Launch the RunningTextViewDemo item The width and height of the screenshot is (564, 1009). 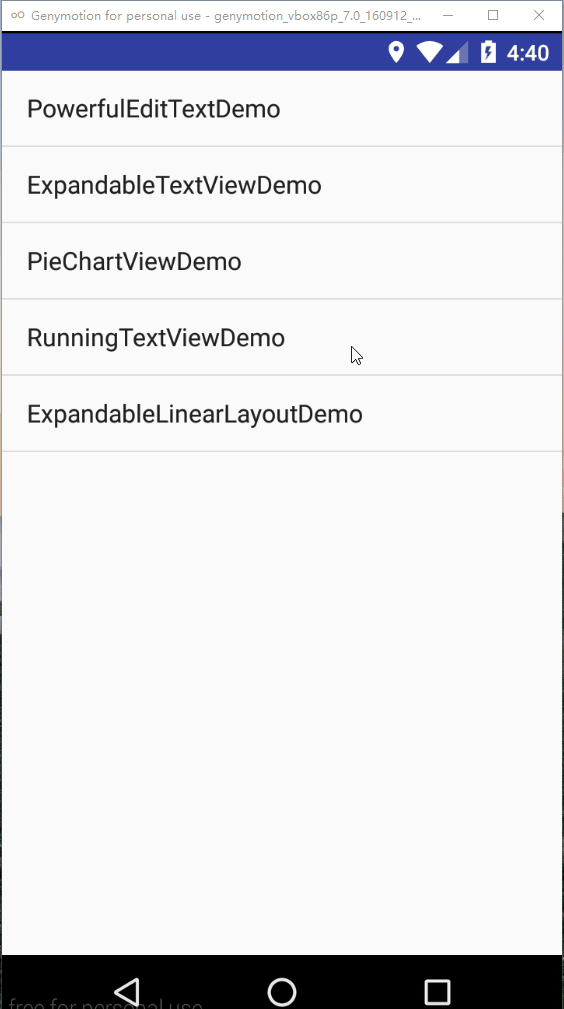coord(282,337)
